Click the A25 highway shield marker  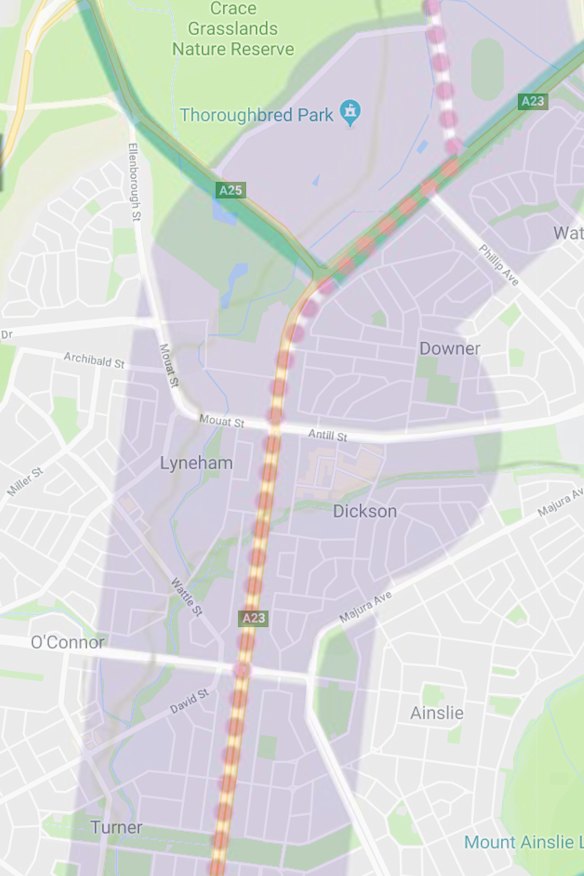231,190
